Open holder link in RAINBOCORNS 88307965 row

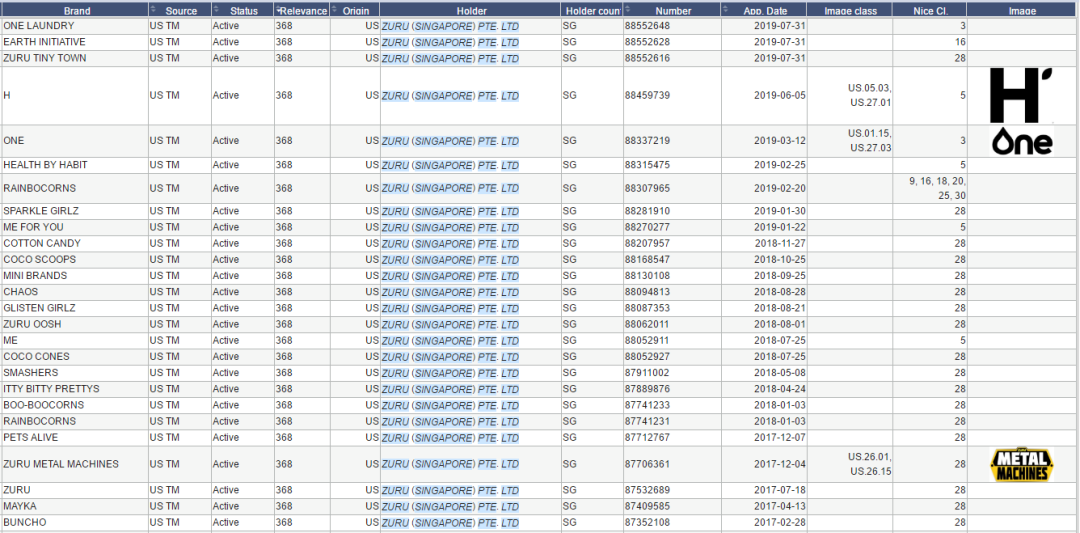450,188
